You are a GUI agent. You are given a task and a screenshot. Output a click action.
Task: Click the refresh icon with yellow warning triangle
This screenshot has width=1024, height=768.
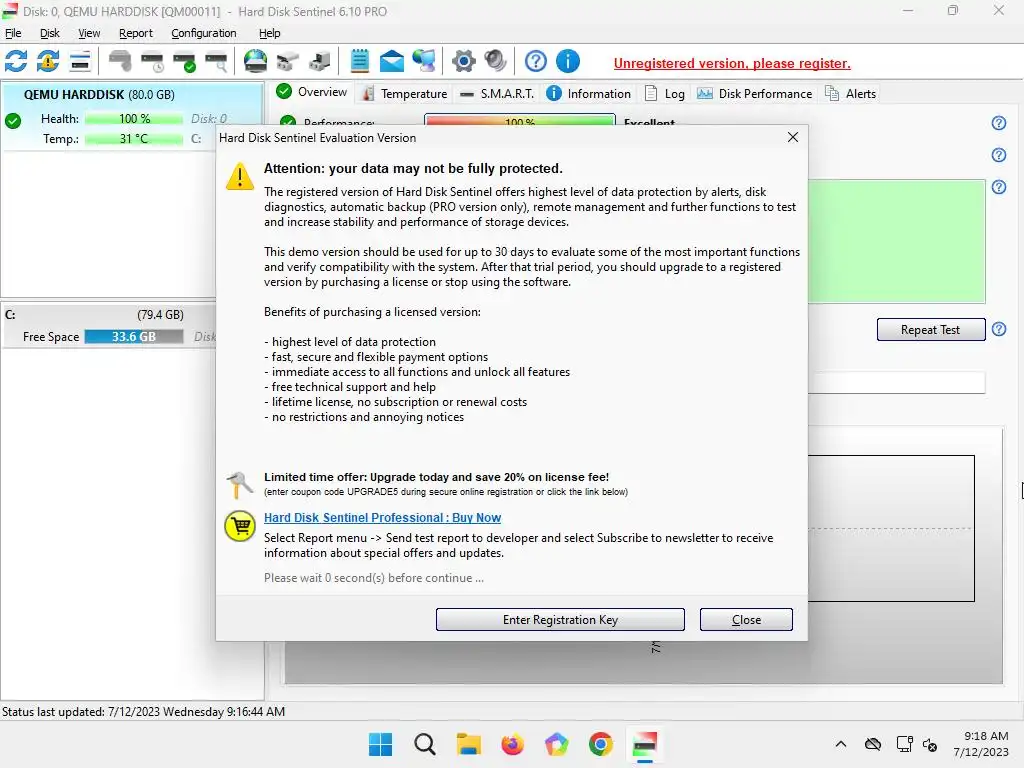(x=48, y=61)
